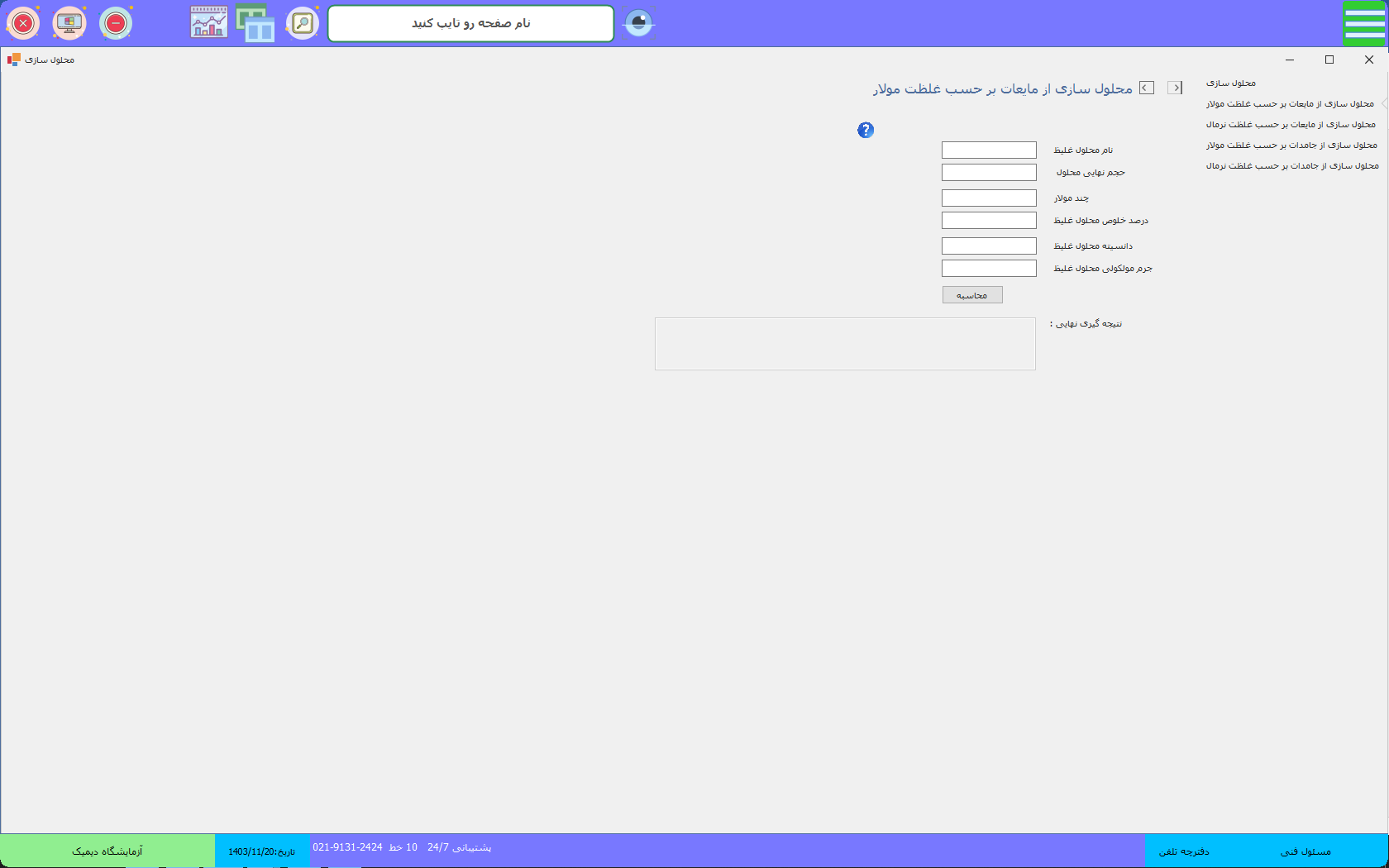This screenshot has width=1389, height=868.
Task: Click the blue question mark help icon
Action: (x=866, y=130)
